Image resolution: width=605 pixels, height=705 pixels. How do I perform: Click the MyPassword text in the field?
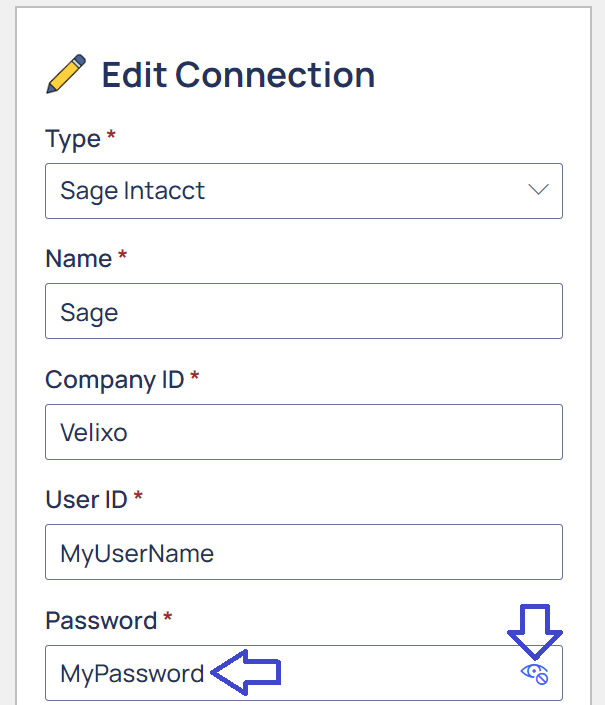pyautogui.click(x=132, y=674)
